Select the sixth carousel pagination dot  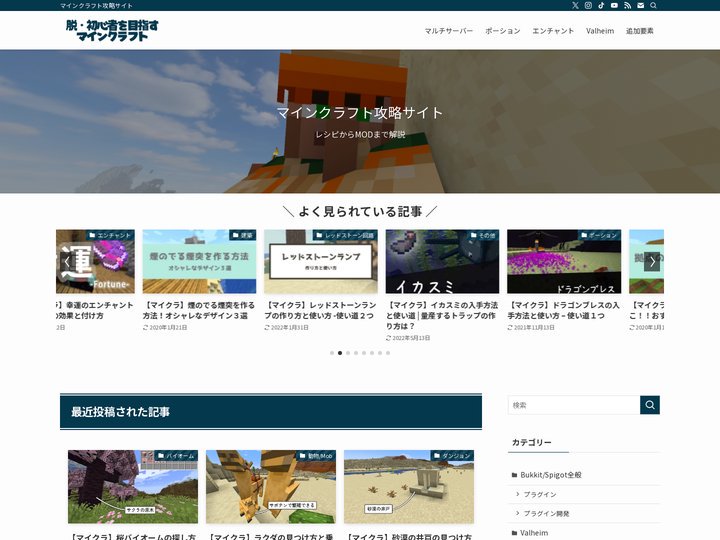click(372, 353)
